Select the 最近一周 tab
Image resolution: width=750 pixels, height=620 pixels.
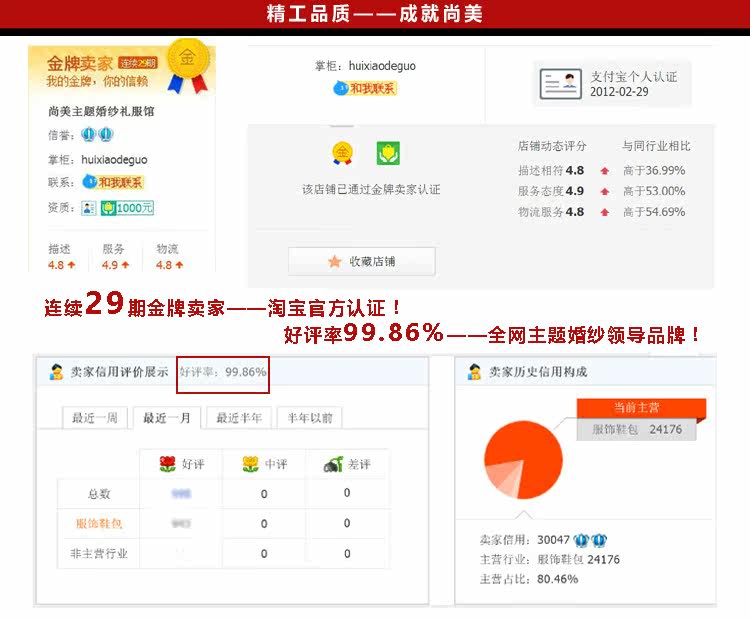(95, 418)
